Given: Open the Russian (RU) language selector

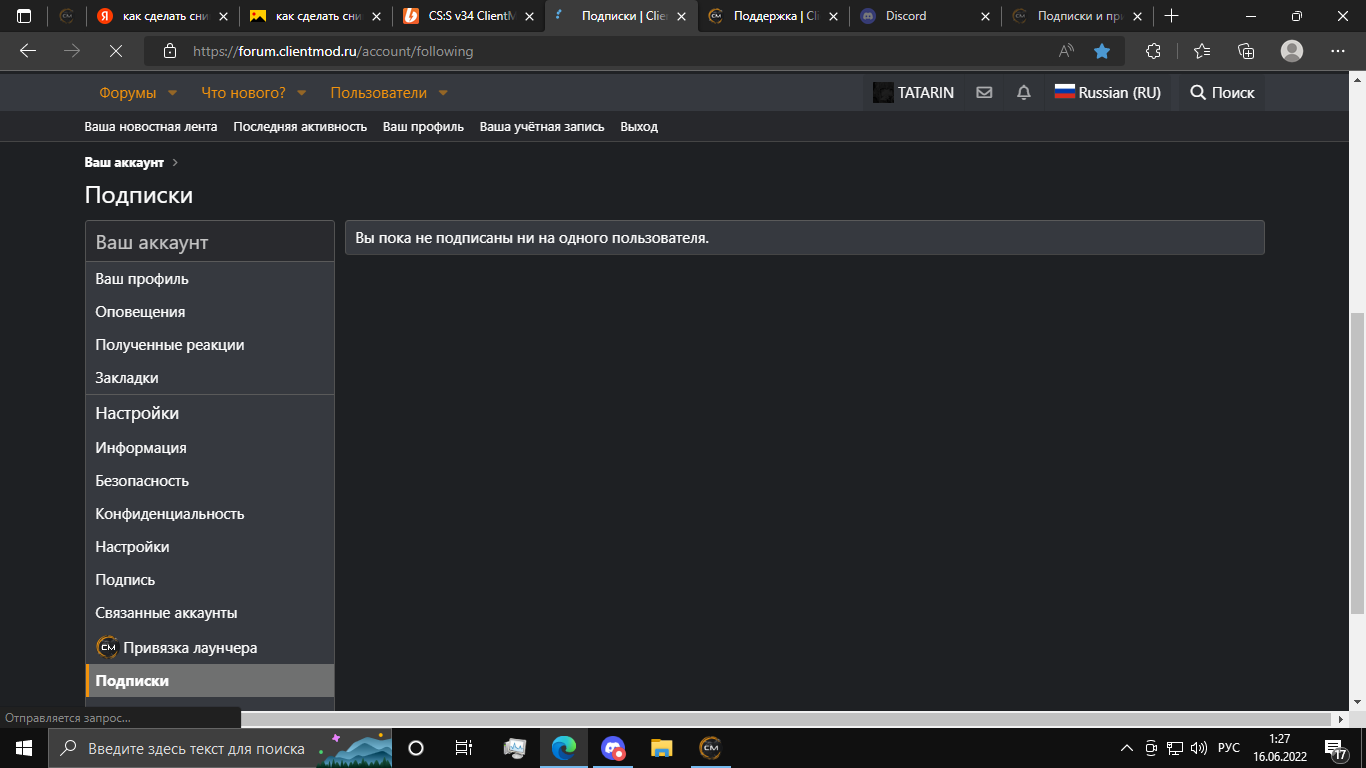Looking at the screenshot, I should [x=1107, y=93].
